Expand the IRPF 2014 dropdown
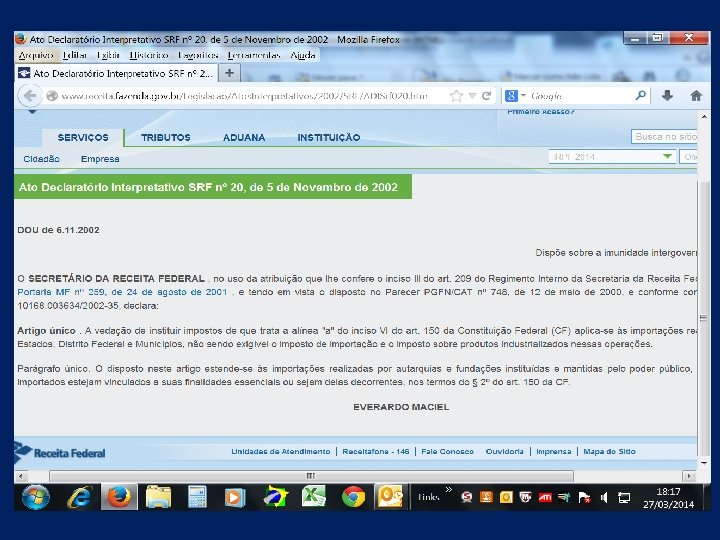The height and width of the screenshot is (540, 720). (x=668, y=157)
